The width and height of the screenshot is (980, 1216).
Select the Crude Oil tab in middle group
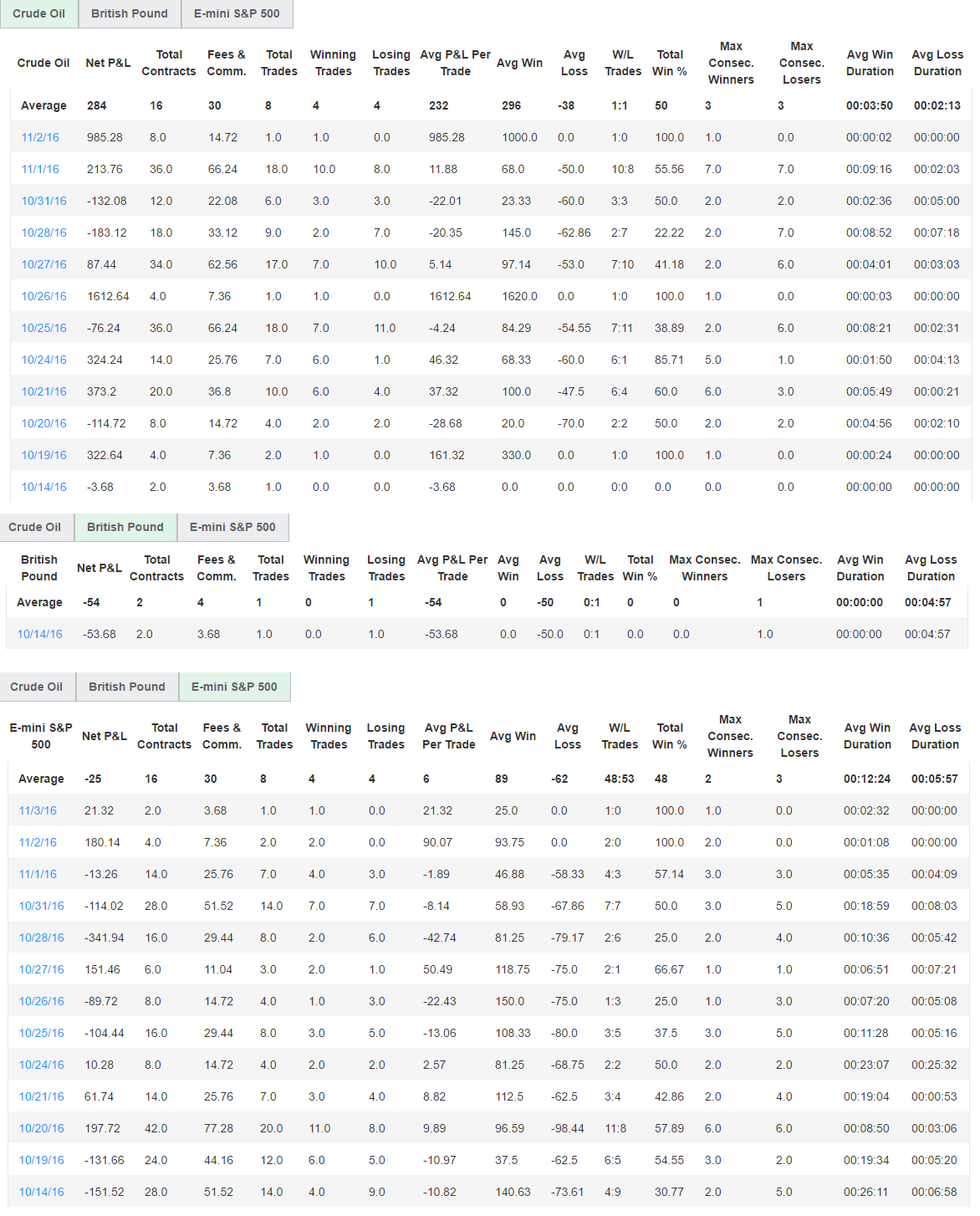click(x=37, y=527)
